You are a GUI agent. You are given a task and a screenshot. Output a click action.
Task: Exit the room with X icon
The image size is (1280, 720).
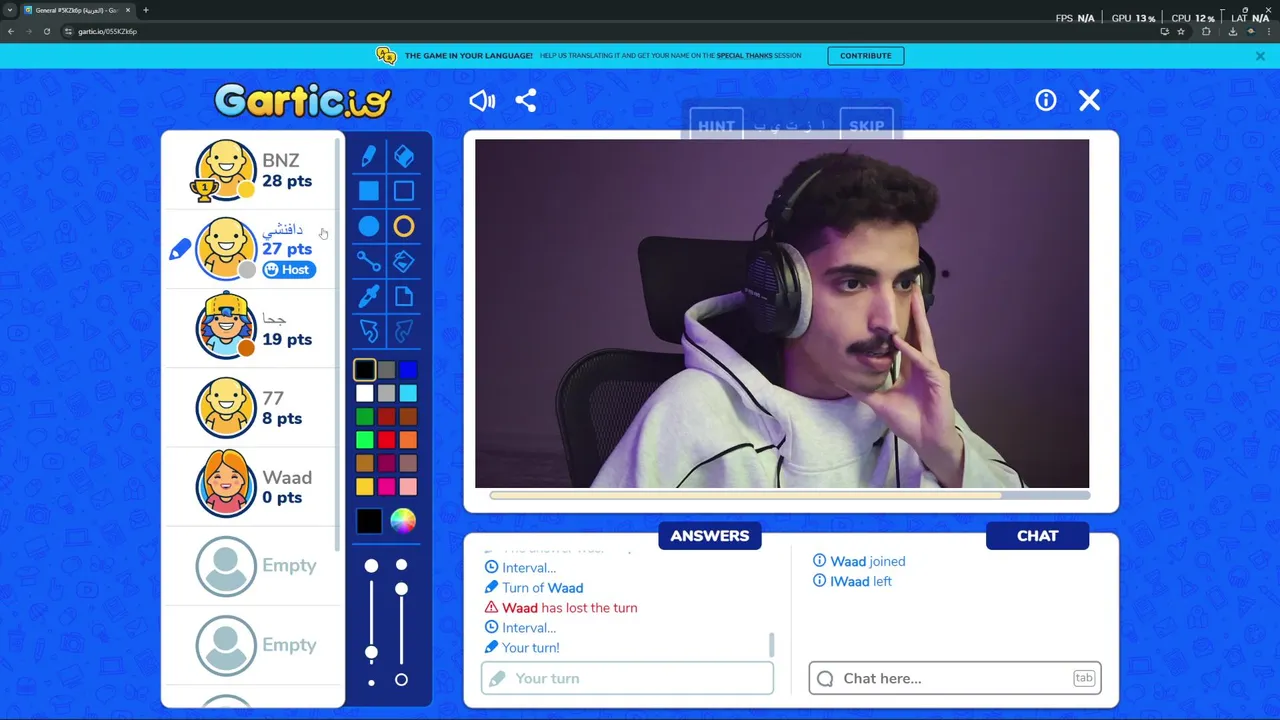[1090, 100]
